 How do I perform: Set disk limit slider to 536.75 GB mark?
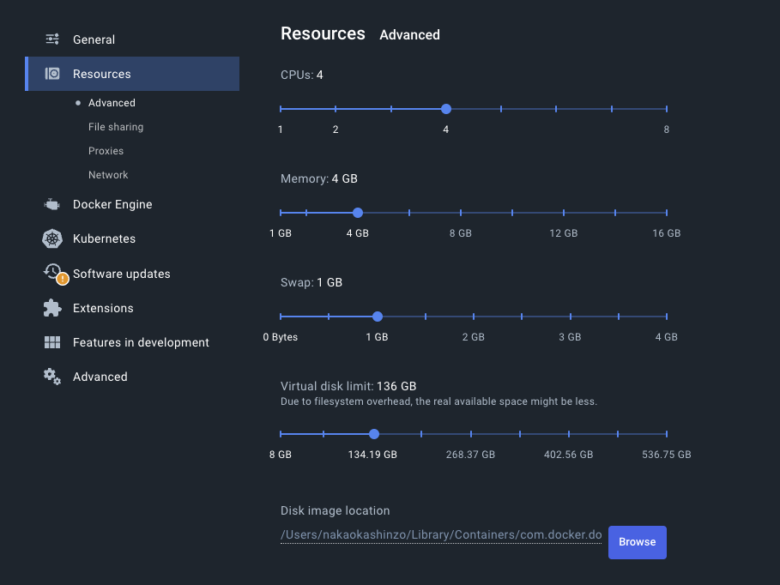coord(667,434)
